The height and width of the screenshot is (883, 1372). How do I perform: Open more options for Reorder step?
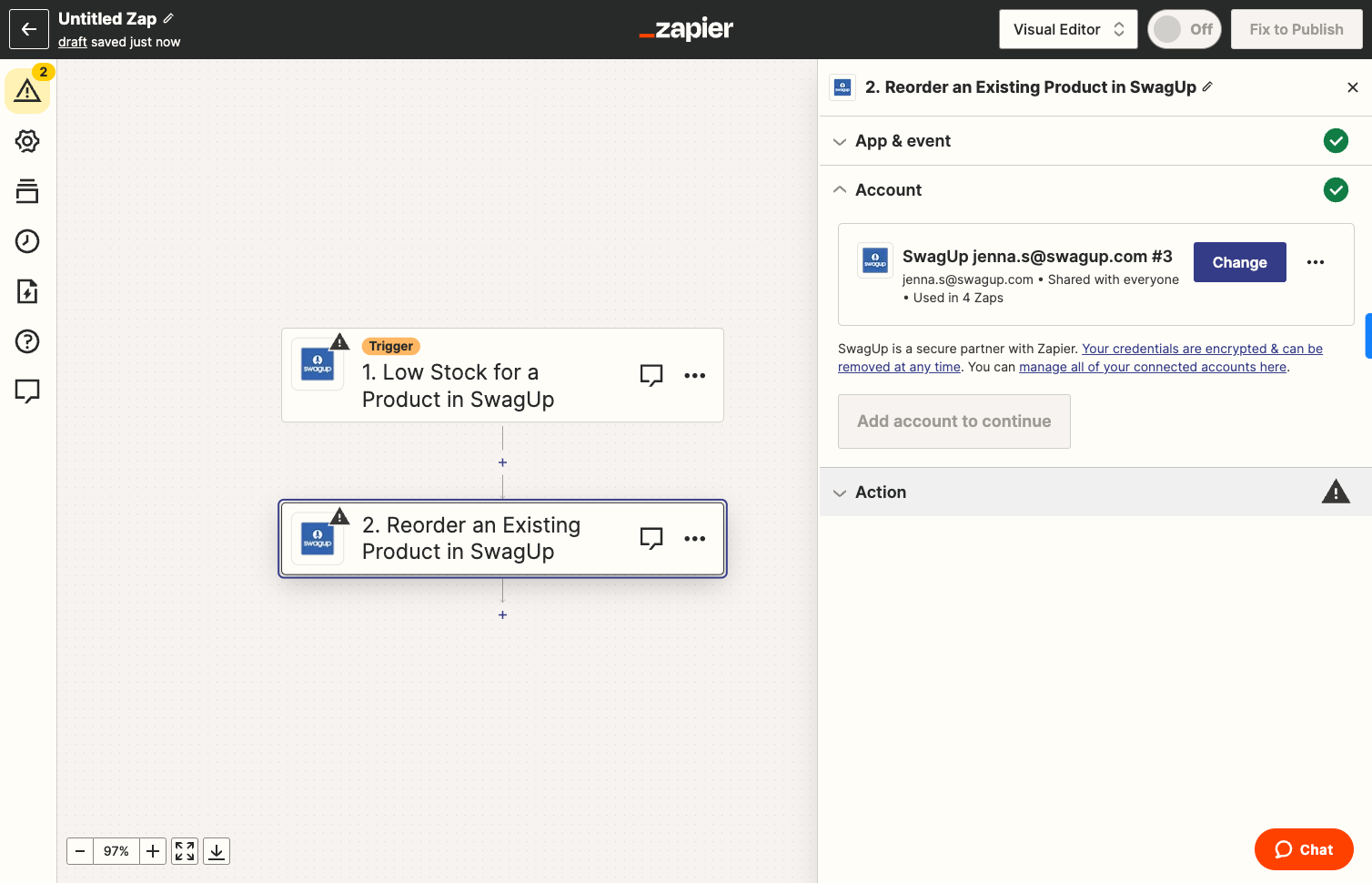coord(695,538)
